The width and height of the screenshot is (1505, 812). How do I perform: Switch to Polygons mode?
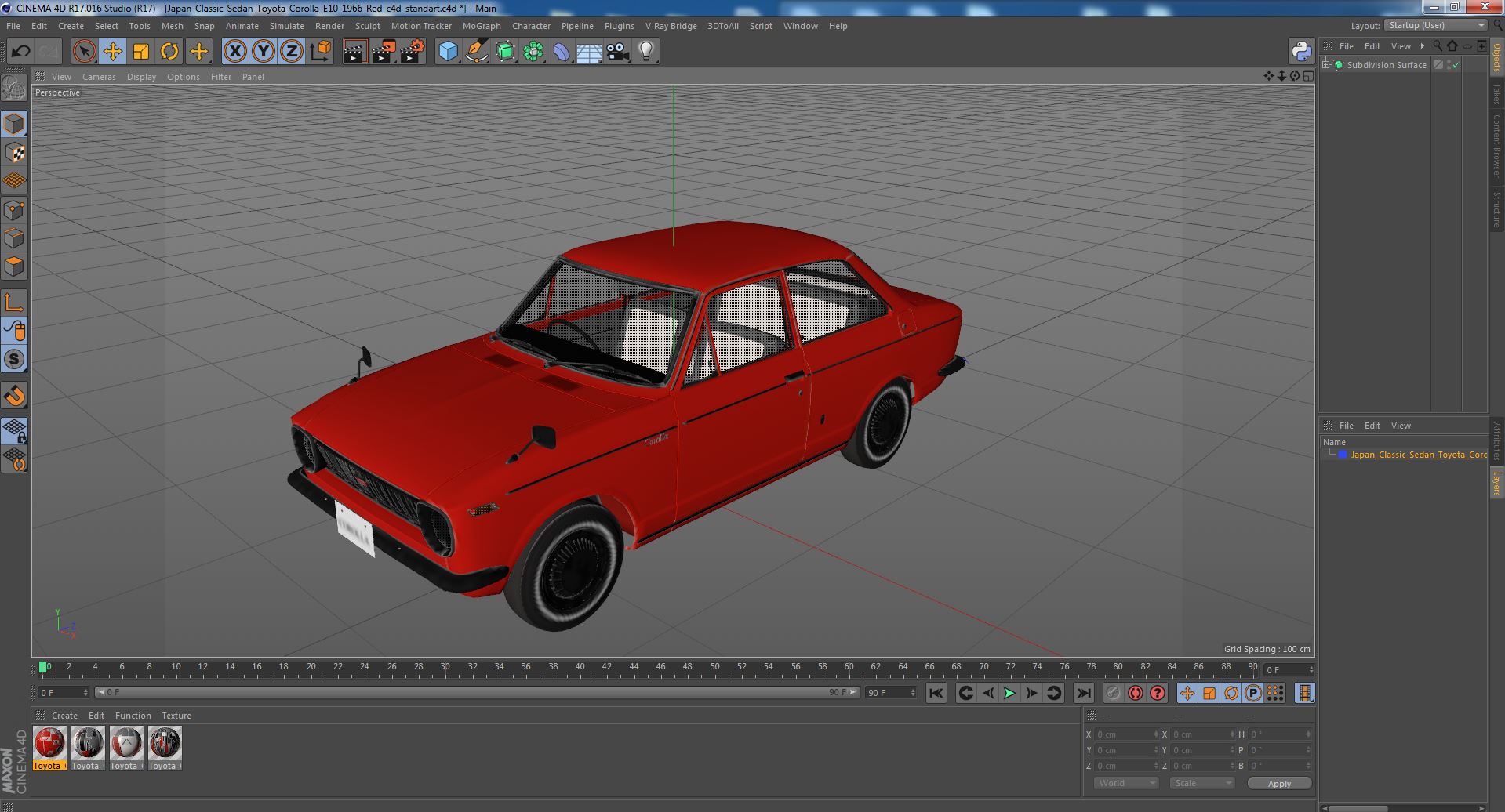point(14,267)
